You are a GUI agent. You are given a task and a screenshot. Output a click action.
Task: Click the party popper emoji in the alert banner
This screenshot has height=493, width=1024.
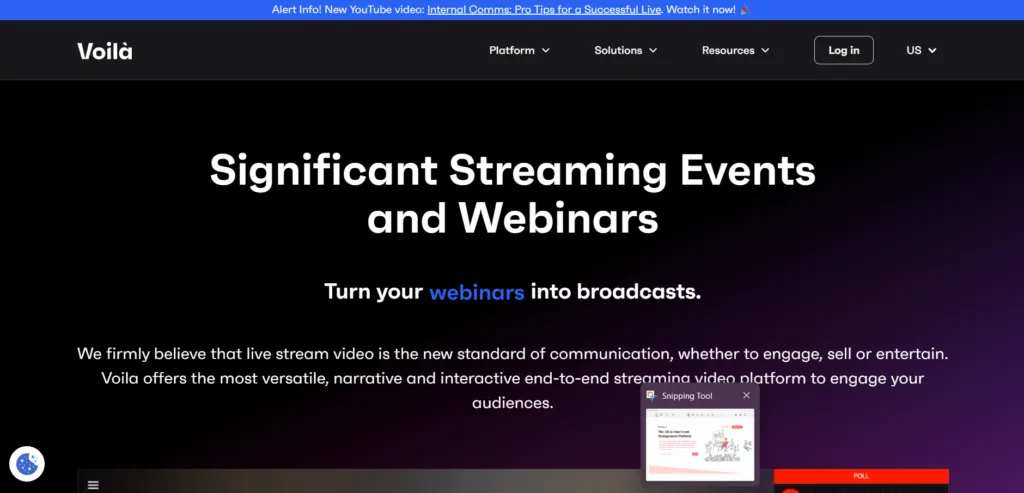(x=745, y=10)
